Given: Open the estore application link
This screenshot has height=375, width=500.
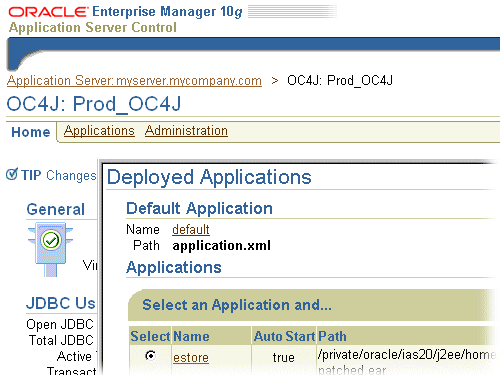Looking at the screenshot, I should pos(191,358).
